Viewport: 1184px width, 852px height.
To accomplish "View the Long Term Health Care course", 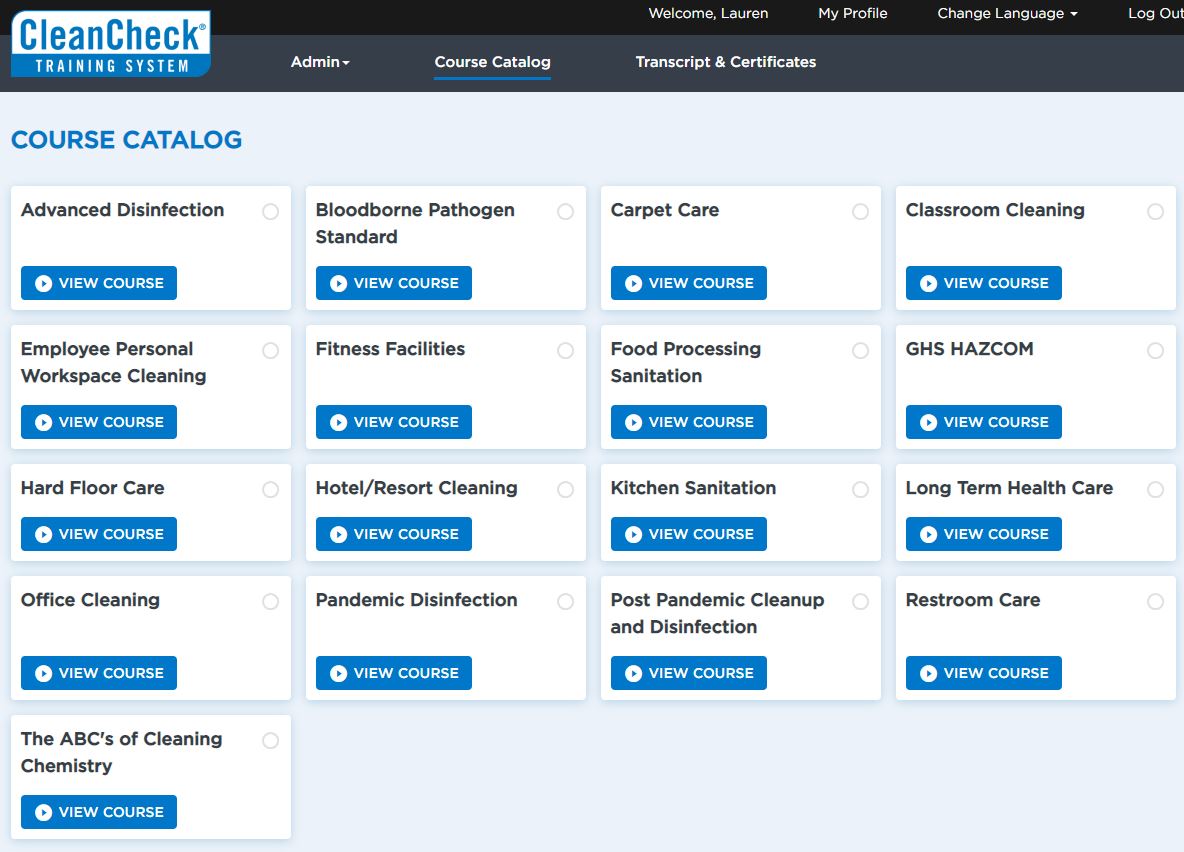I will (984, 533).
